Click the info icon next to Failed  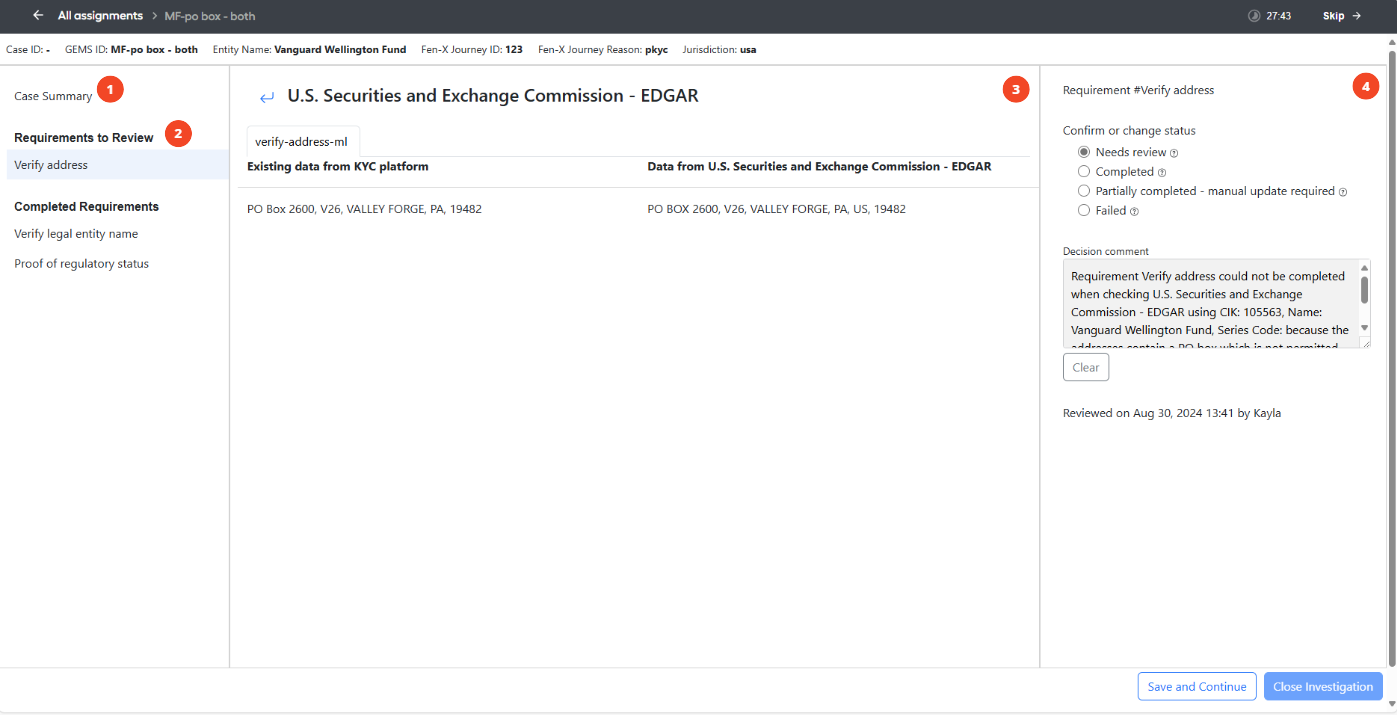coord(1134,211)
